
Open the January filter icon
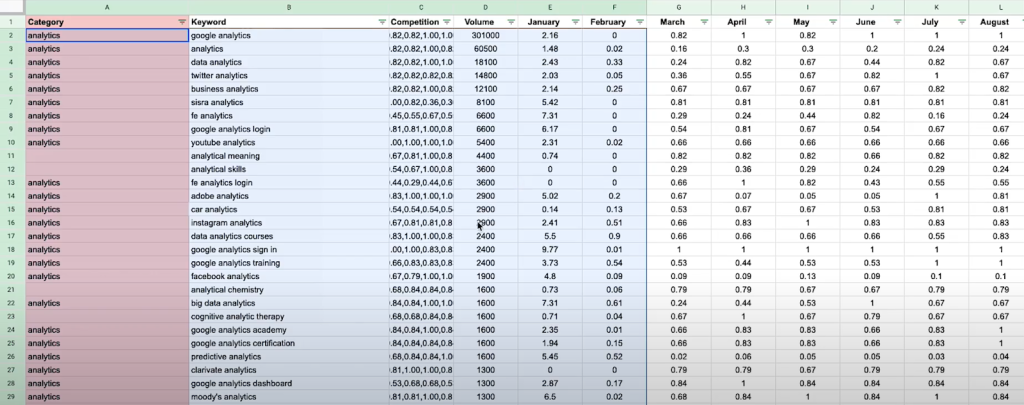pos(572,21)
